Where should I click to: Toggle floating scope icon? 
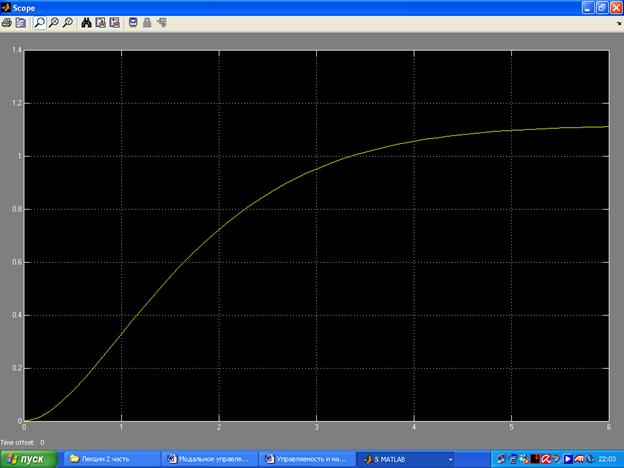[x=133, y=23]
